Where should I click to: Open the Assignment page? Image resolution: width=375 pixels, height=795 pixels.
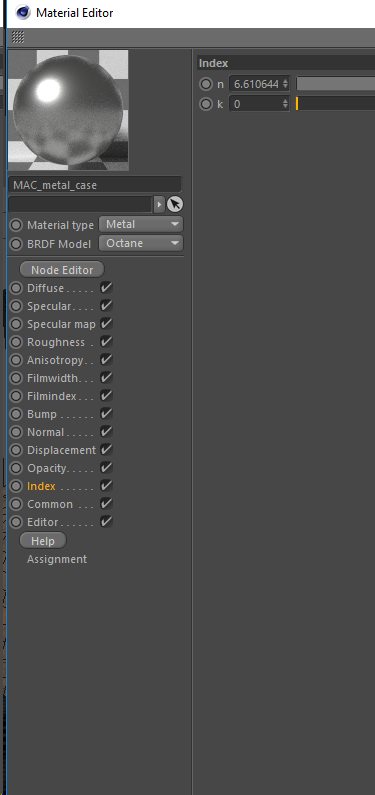pyautogui.click(x=57, y=559)
